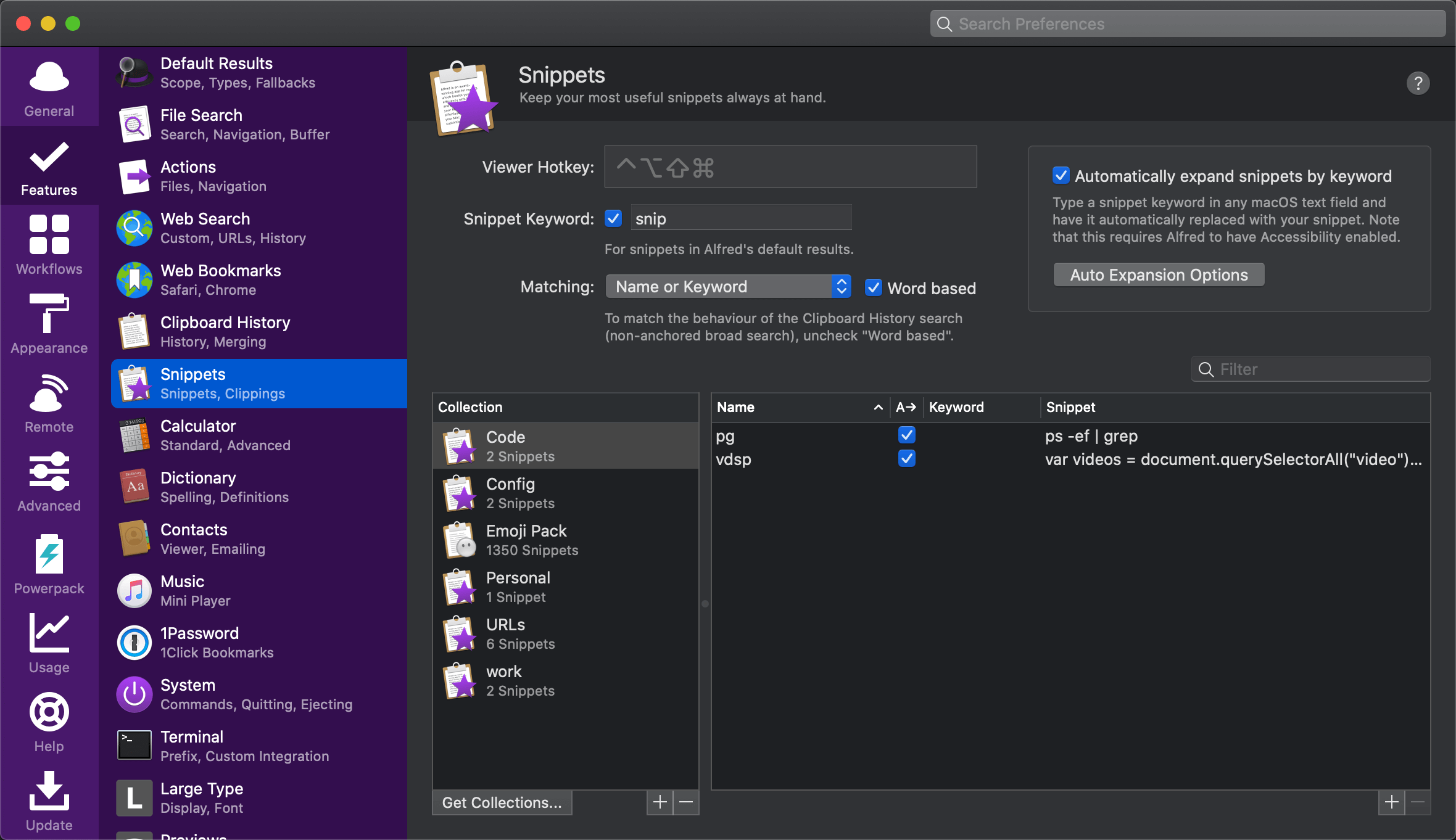Select Snippets in the features list

click(x=259, y=384)
